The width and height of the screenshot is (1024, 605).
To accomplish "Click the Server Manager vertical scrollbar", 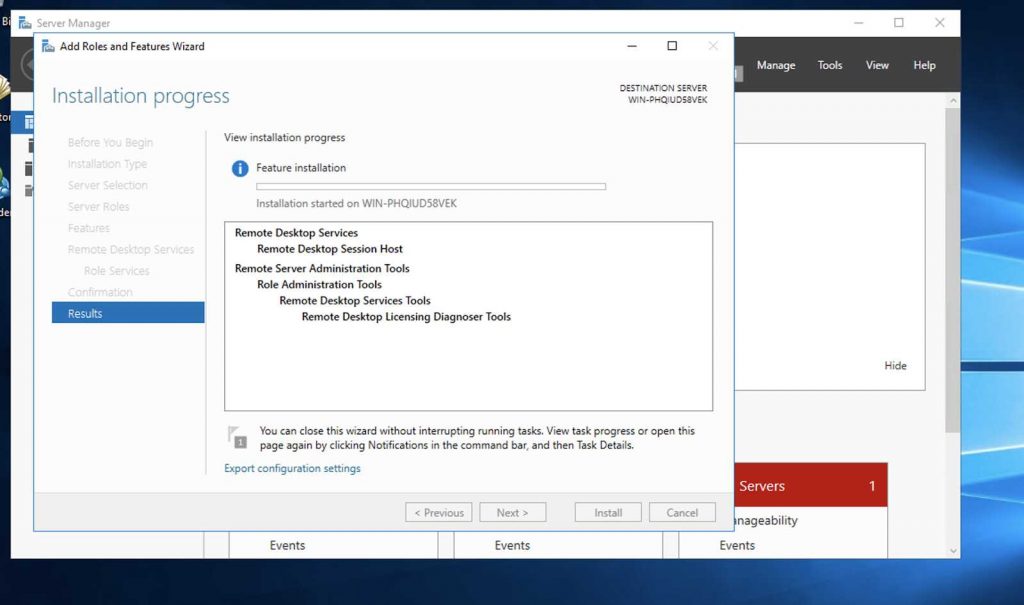I will click(952, 300).
